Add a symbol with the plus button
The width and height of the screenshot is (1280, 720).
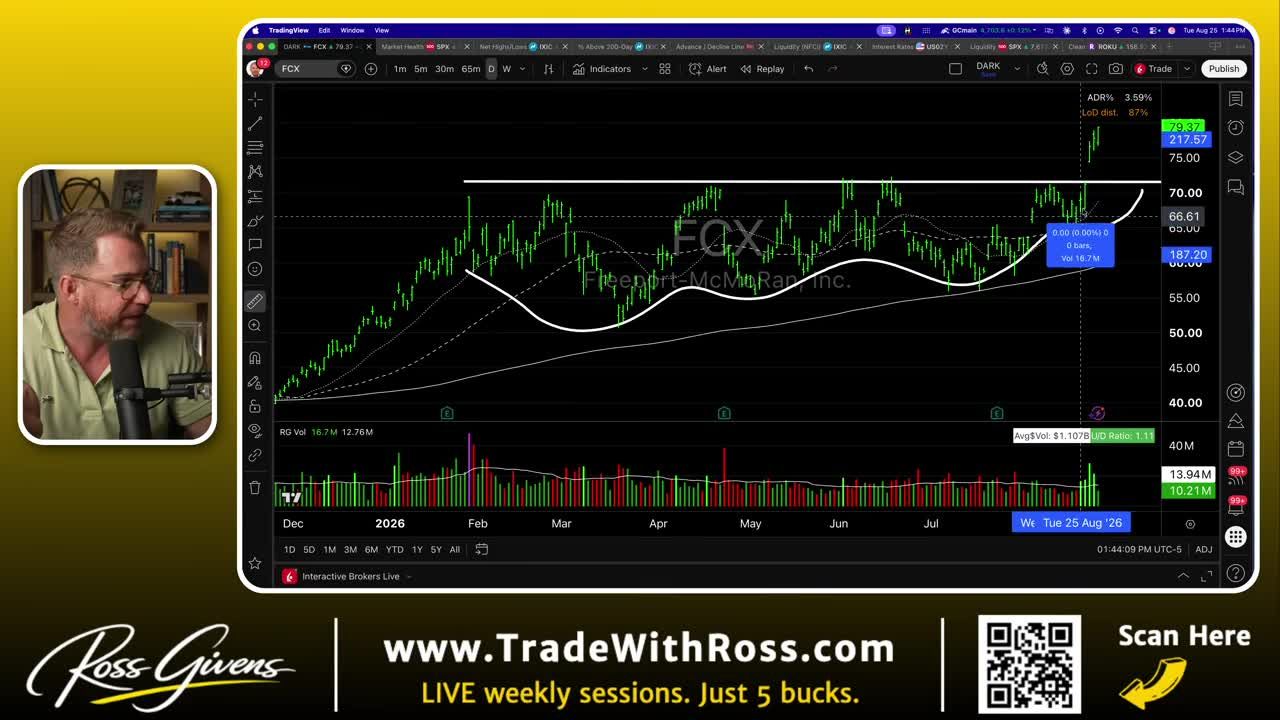pos(371,69)
